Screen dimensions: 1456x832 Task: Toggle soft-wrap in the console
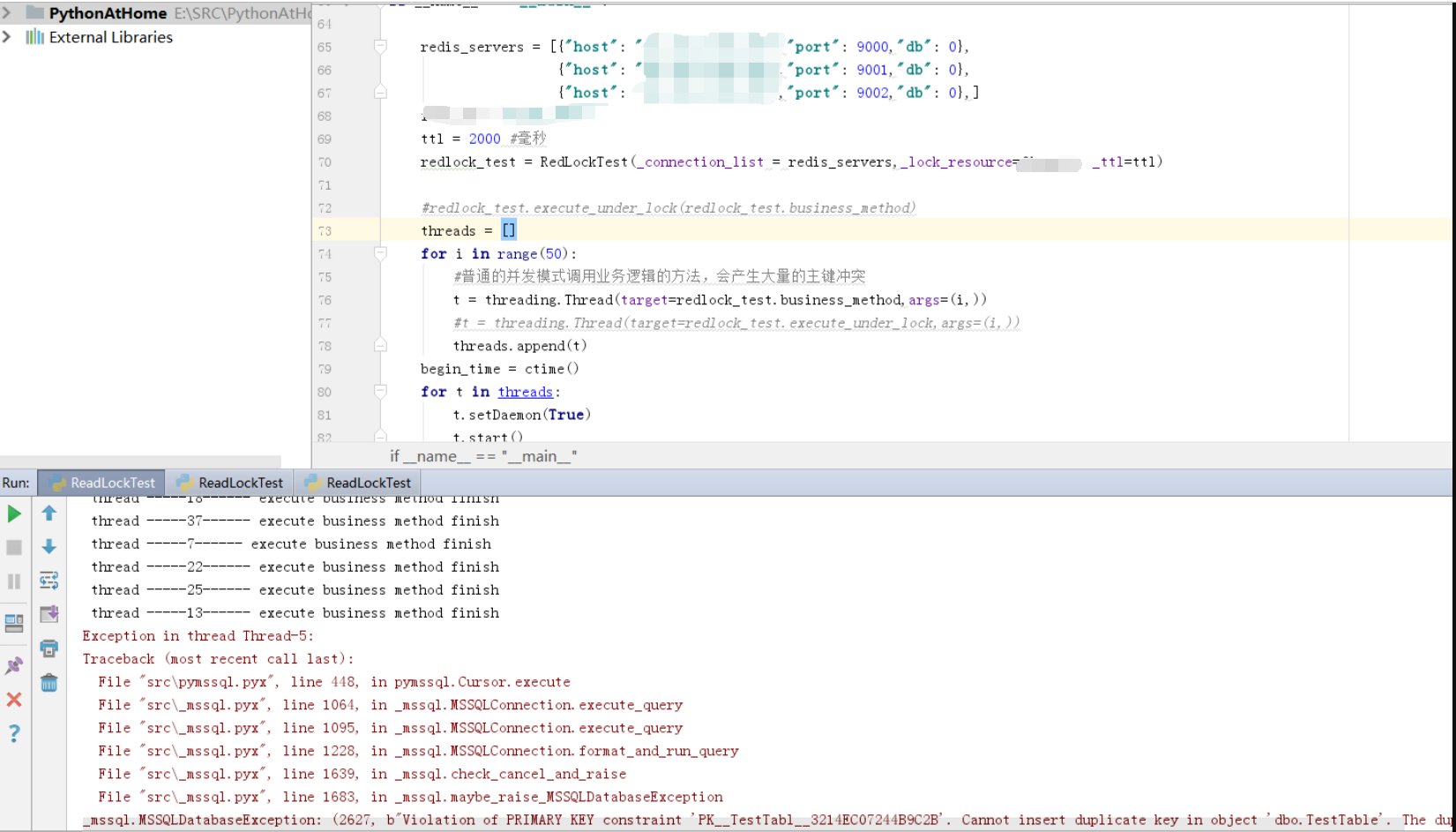49,581
